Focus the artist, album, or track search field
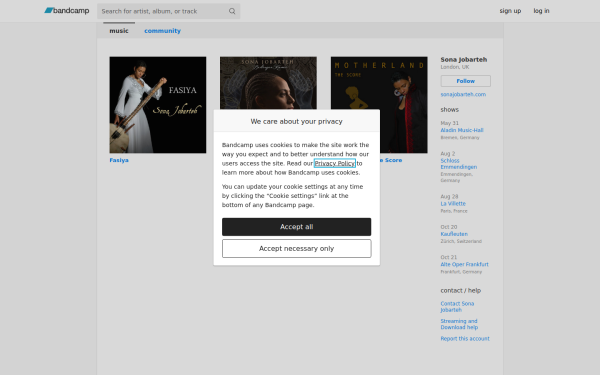 point(168,11)
